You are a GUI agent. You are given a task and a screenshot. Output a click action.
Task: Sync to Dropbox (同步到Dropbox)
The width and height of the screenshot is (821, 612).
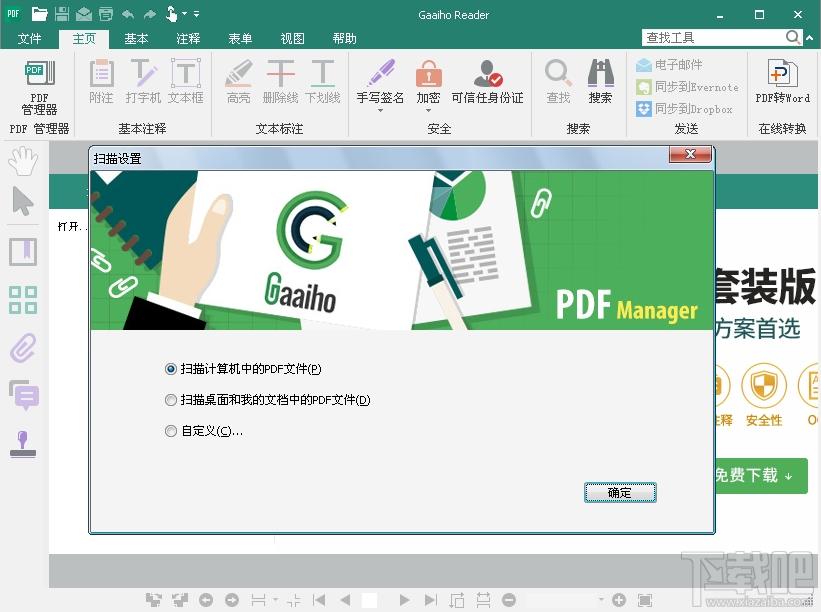[684, 109]
